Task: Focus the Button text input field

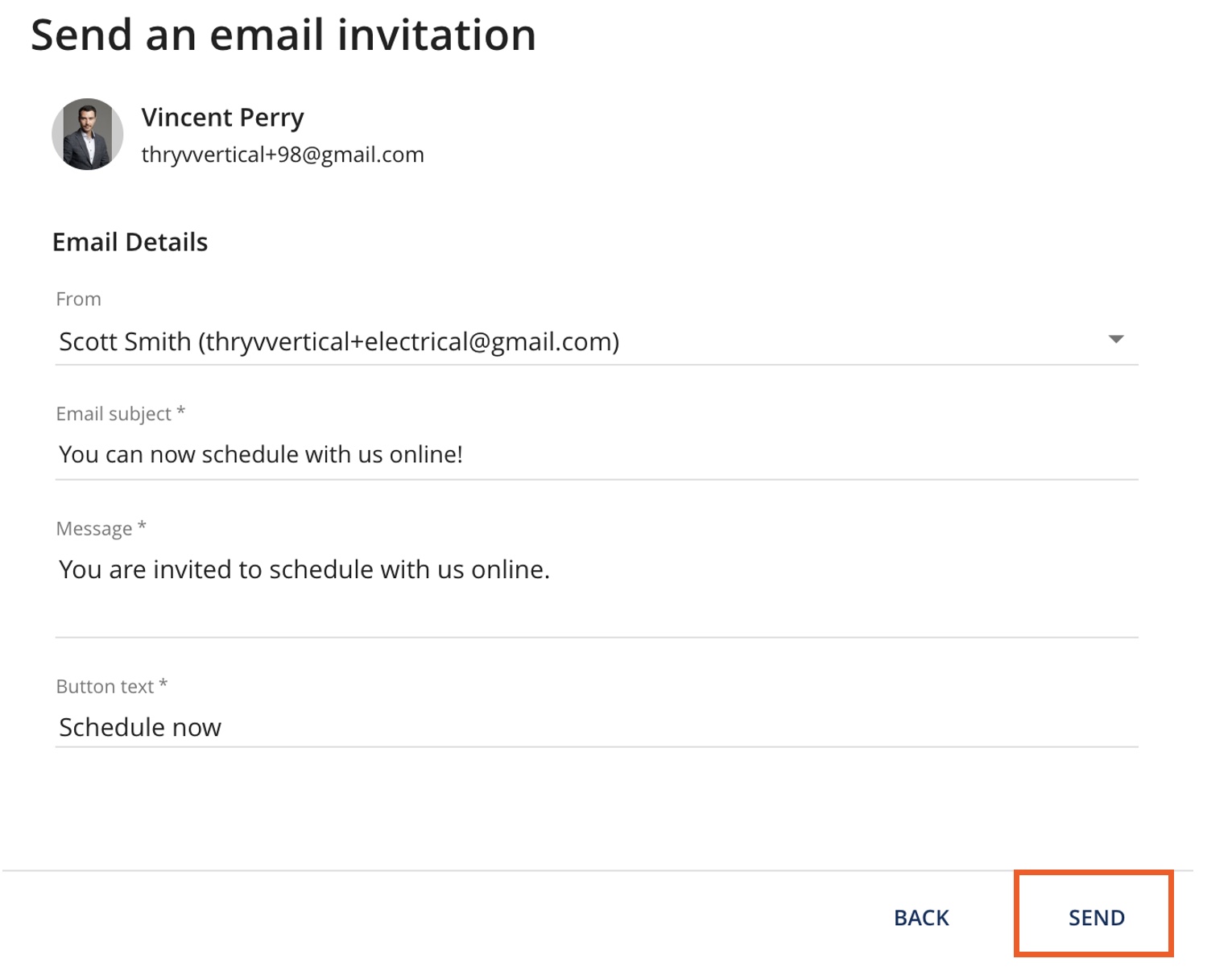Action: (x=597, y=727)
